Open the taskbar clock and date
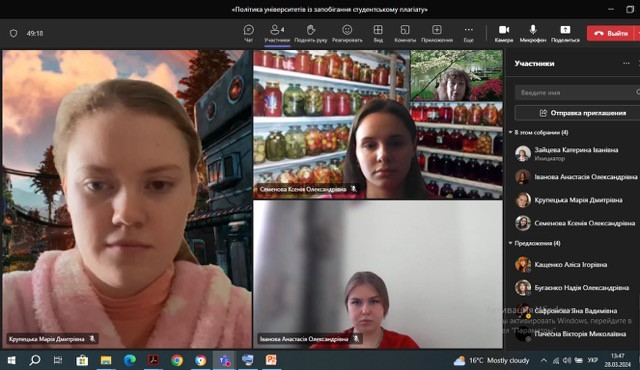The image size is (640, 370). click(618, 360)
